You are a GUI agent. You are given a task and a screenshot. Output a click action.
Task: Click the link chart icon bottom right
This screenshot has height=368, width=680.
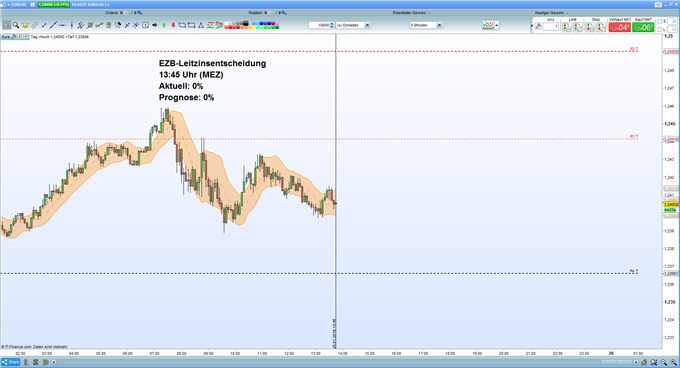644,362
